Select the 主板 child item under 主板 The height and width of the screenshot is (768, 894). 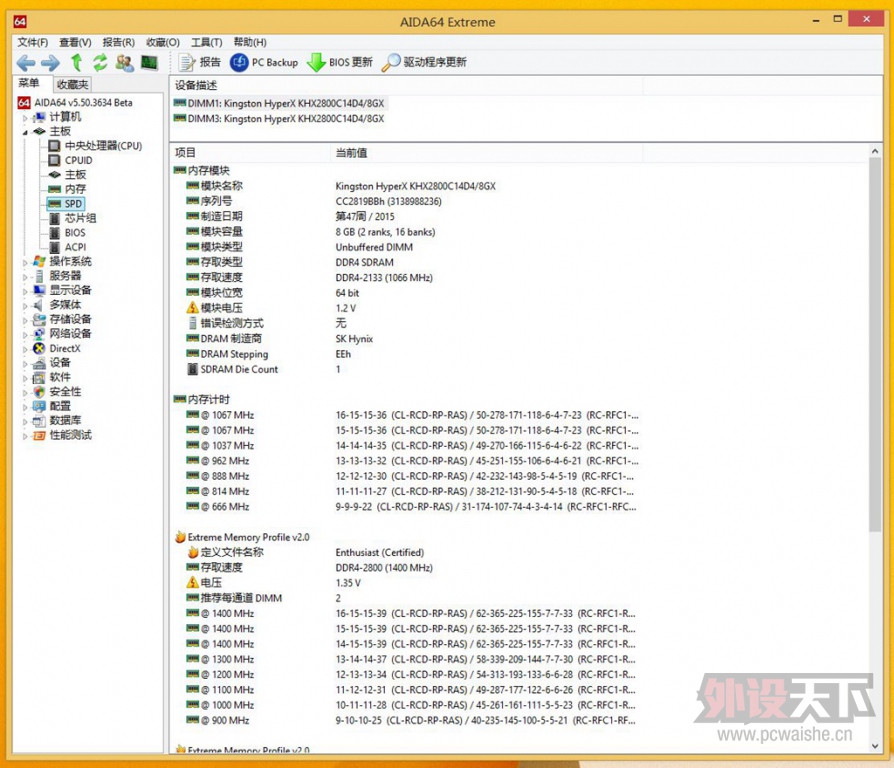point(75,174)
